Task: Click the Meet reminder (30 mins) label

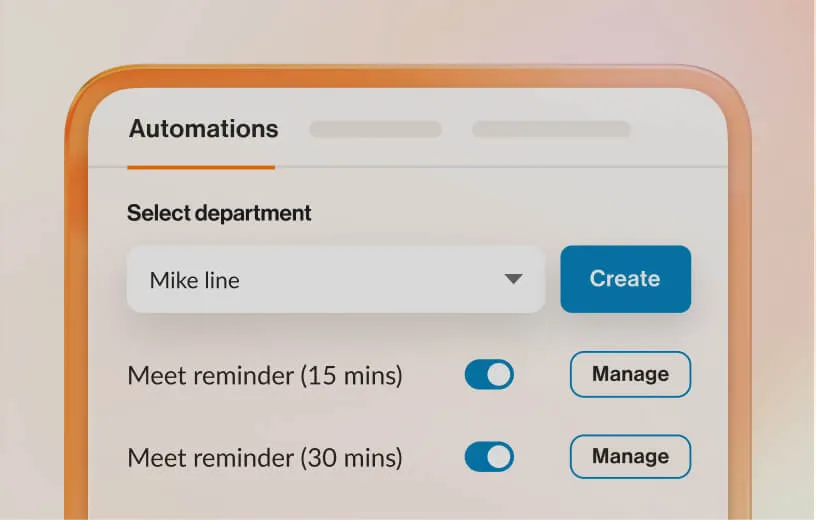Action: tap(265, 458)
